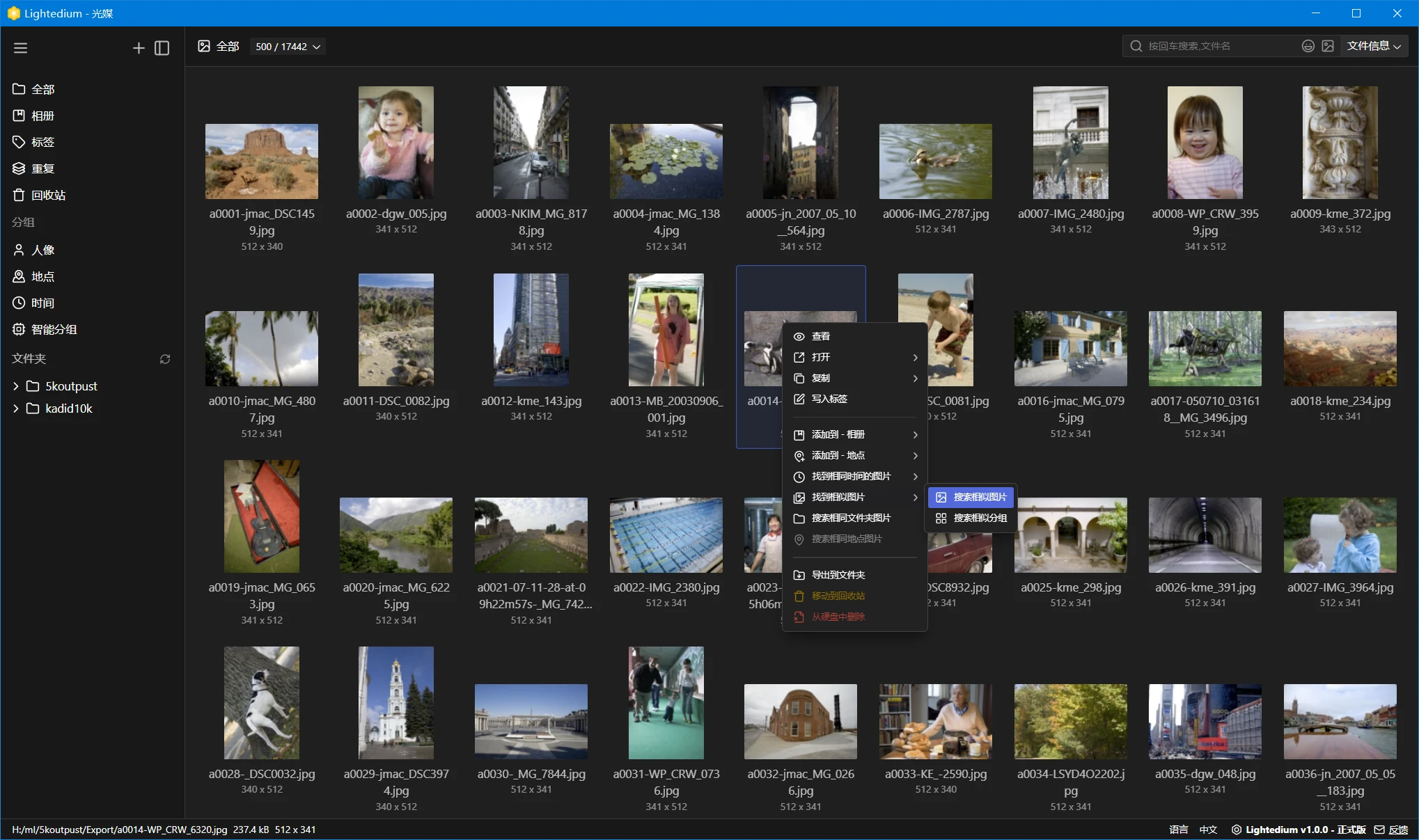This screenshot has height=840, width=1419.
Task: Refresh the folders list
Action: click(165, 359)
